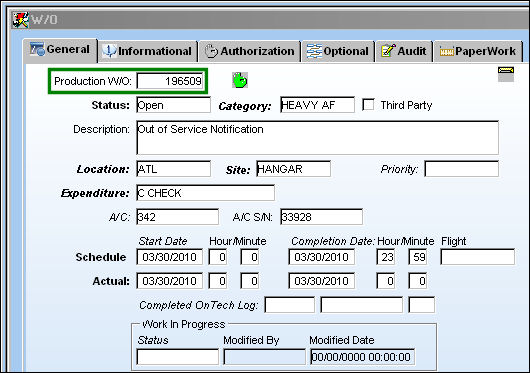Switch to the Optional tab
The height and width of the screenshot is (373, 530).
coord(338,51)
